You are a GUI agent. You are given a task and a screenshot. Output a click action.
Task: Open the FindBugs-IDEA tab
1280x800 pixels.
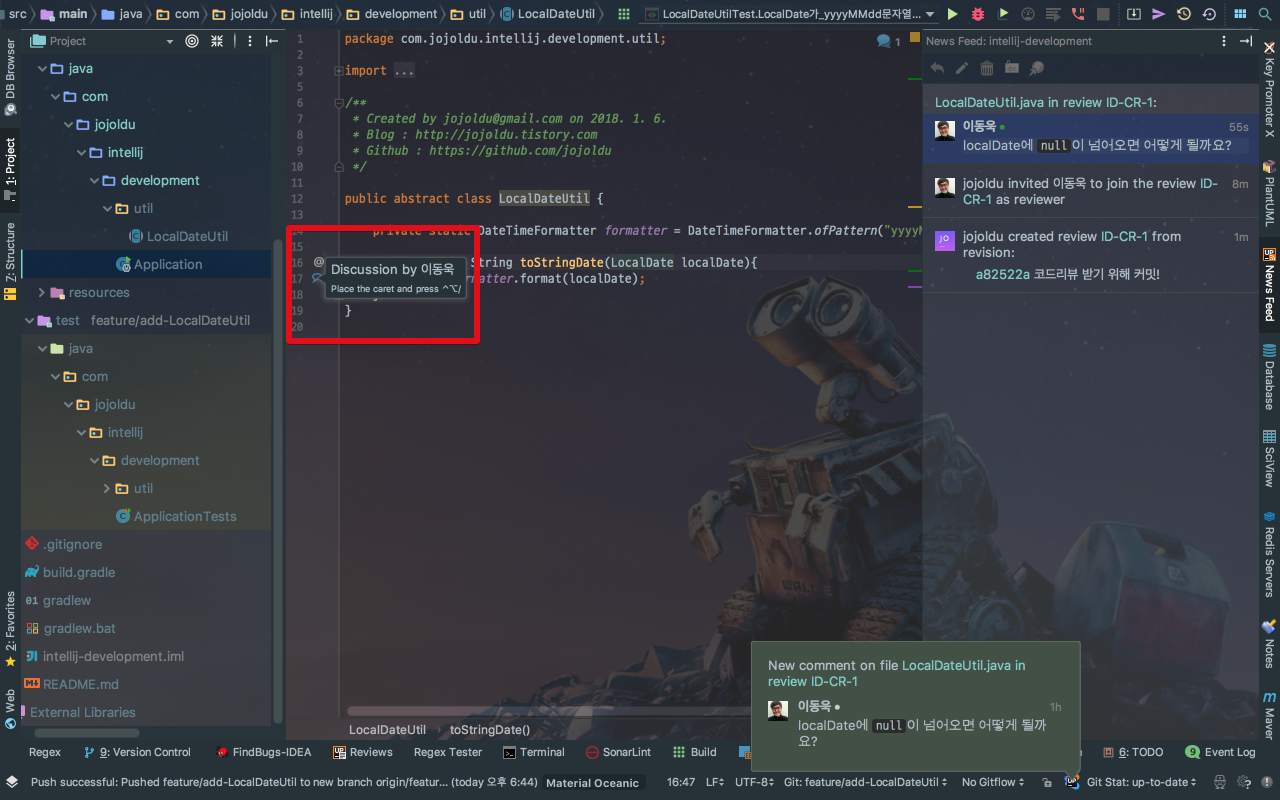(x=263, y=752)
